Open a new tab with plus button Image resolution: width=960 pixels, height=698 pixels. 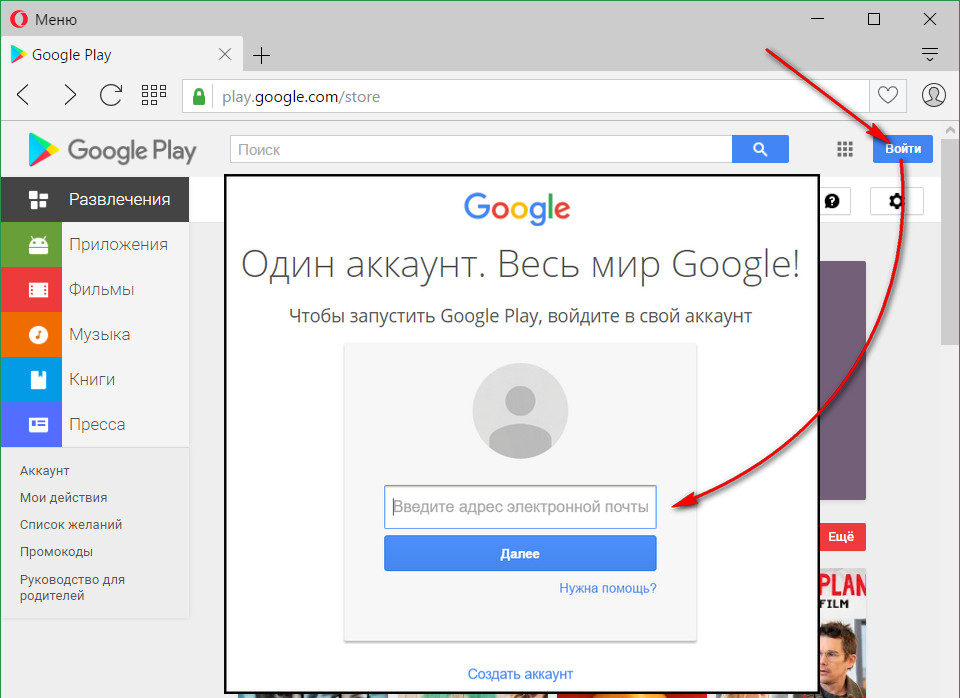click(x=262, y=55)
